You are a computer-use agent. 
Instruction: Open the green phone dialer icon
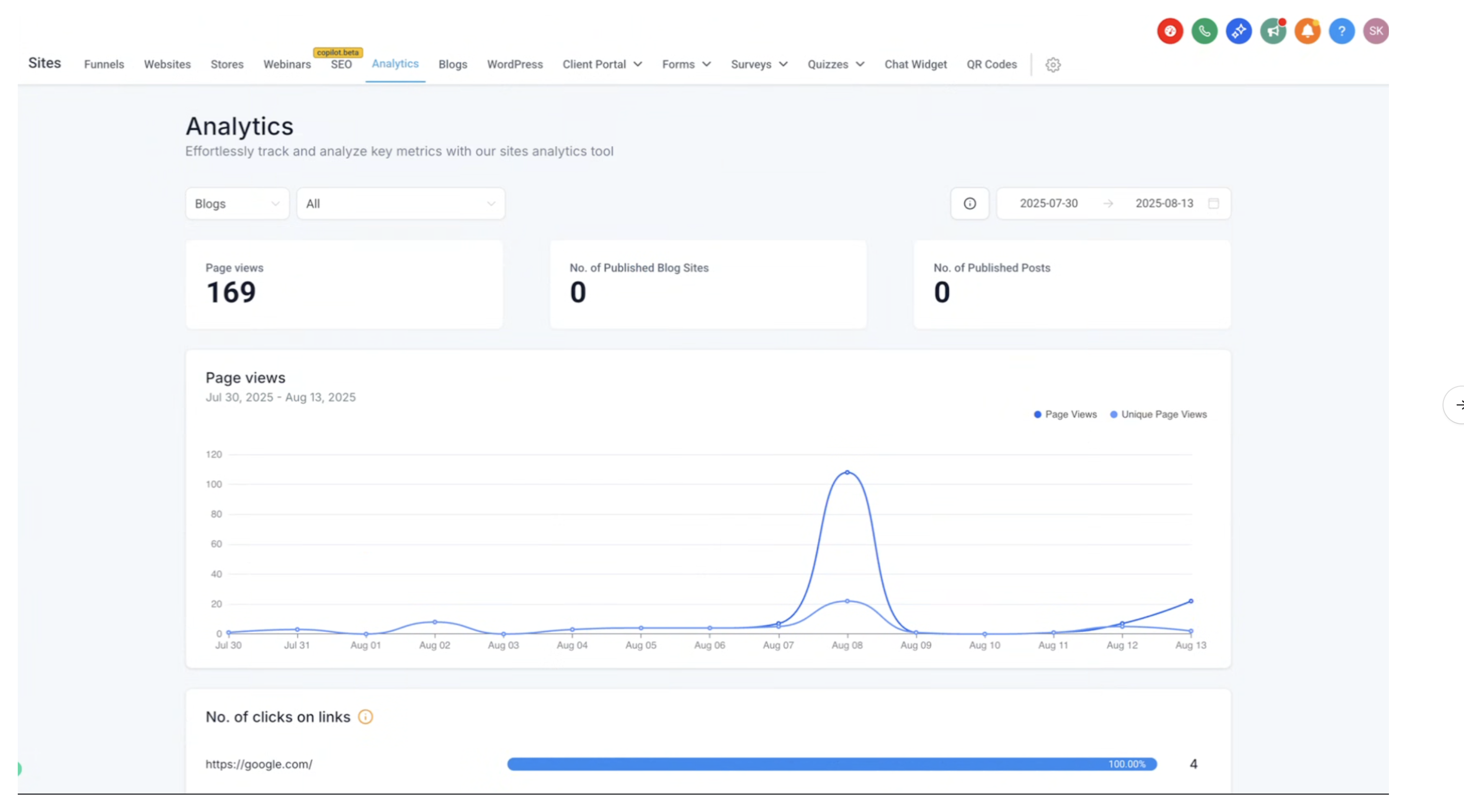pos(1205,31)
